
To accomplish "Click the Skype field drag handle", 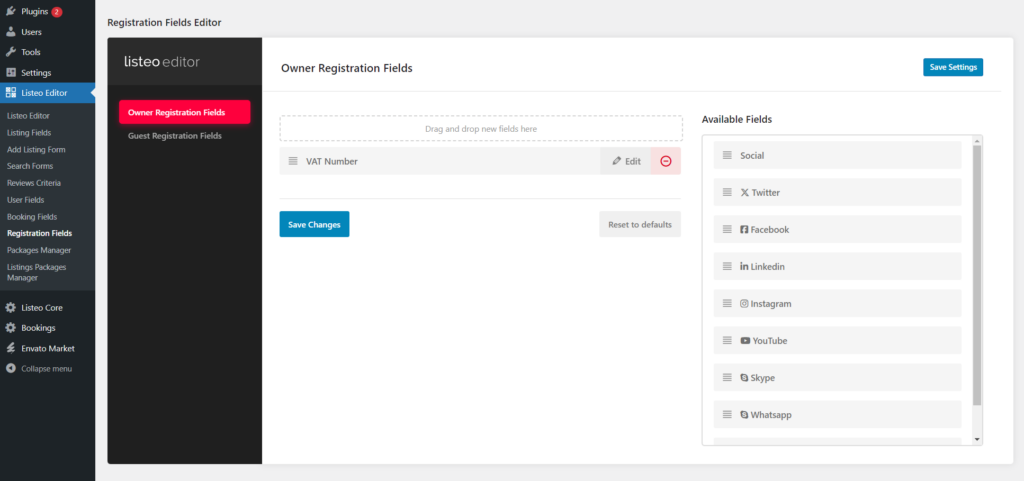I will pyautogui.click(x=728, y=377).
